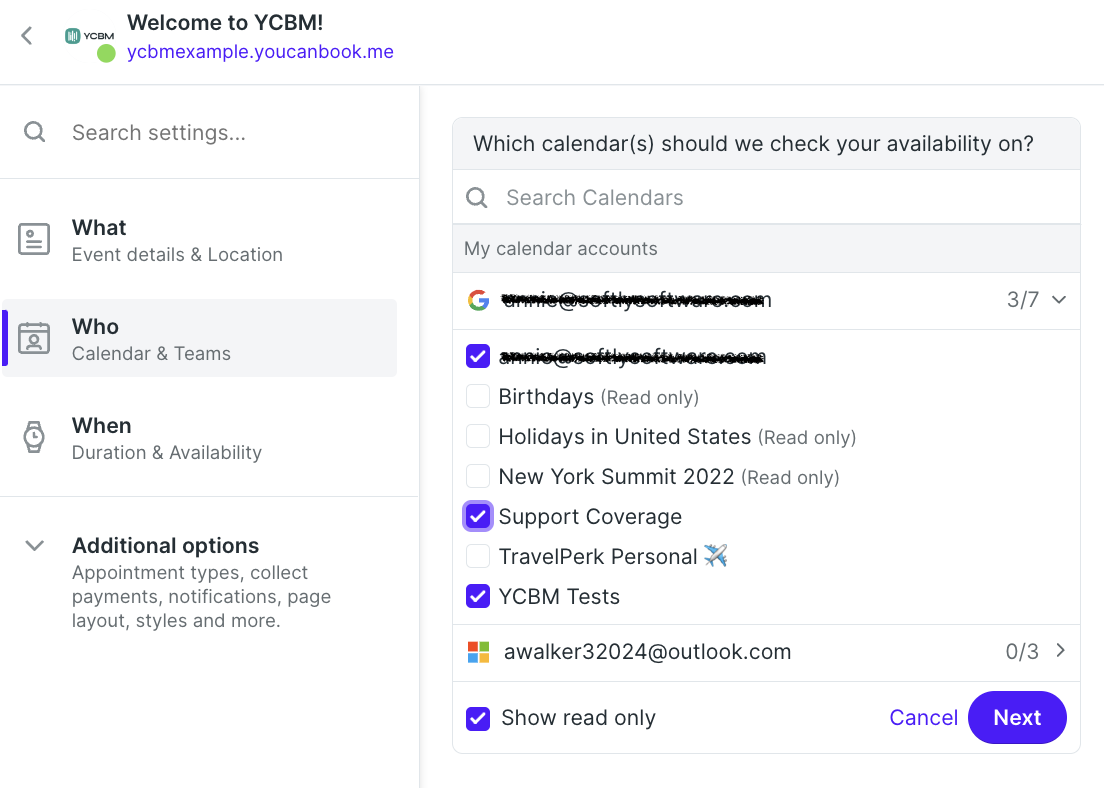Collapse the Google account calendar list chevron
This screenshot has width=1104, height=788.
click(x=1059, y=300)
